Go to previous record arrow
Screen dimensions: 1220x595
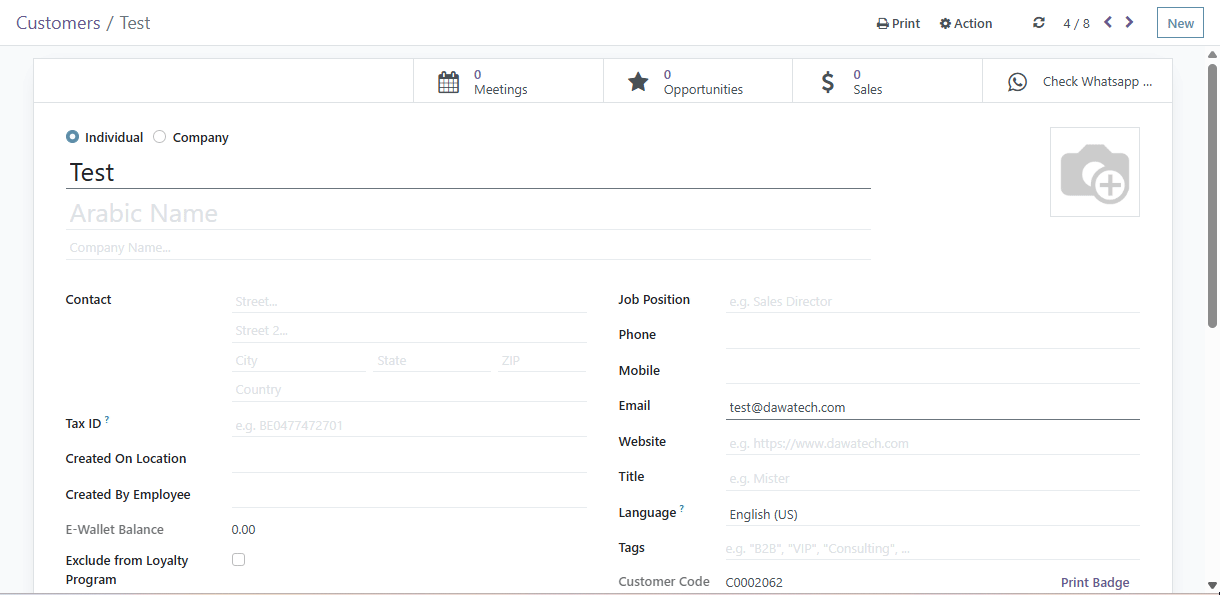tap(1108, 22)
